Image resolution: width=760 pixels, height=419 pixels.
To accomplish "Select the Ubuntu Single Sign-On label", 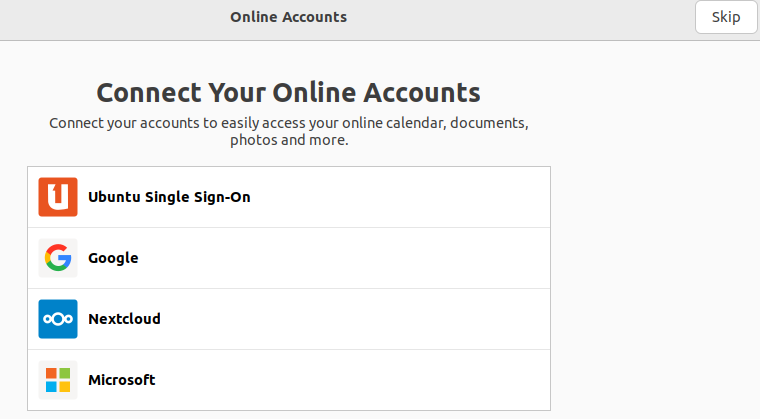I will (x=169, y=197).
